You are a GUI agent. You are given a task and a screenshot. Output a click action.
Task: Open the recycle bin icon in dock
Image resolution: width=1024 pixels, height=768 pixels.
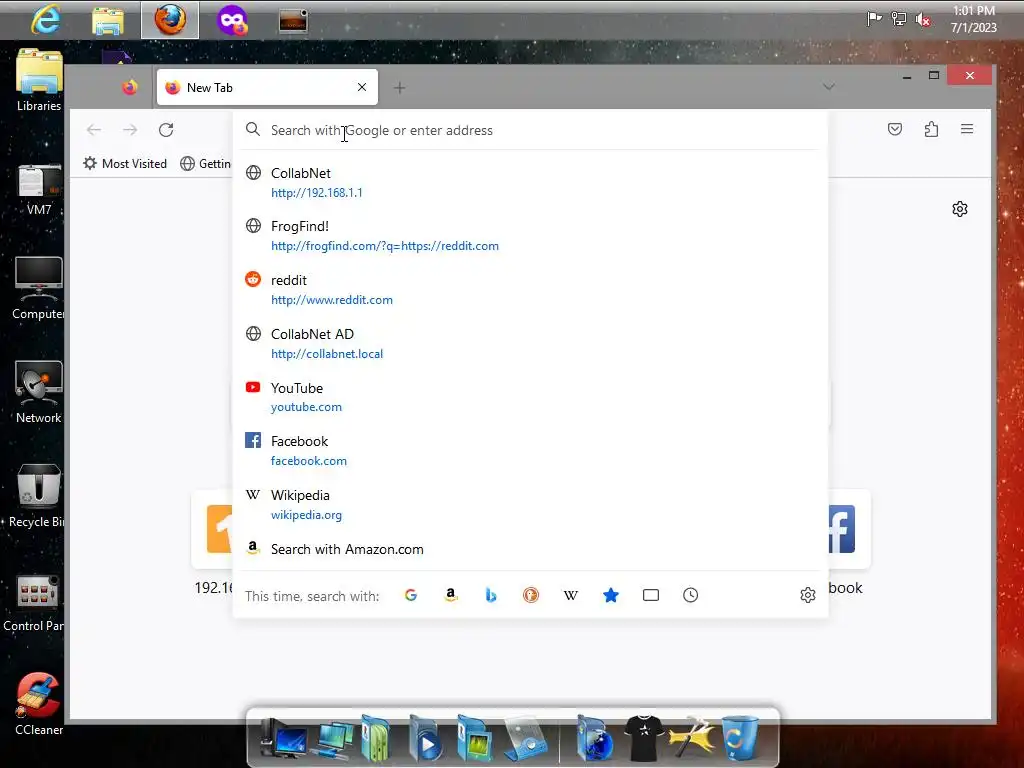point(740,738)
